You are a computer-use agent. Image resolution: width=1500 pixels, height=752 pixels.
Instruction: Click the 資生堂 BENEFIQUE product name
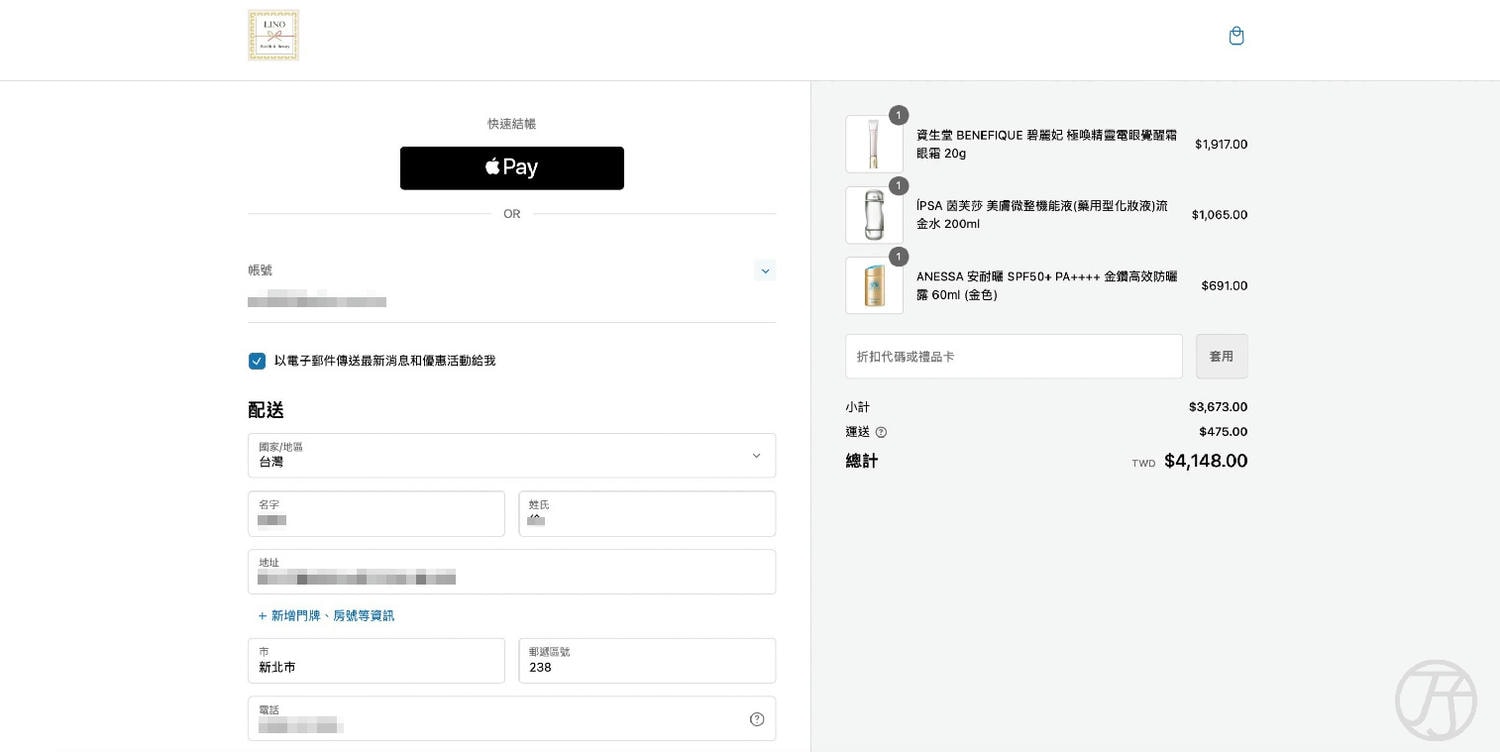(1047, 144)
